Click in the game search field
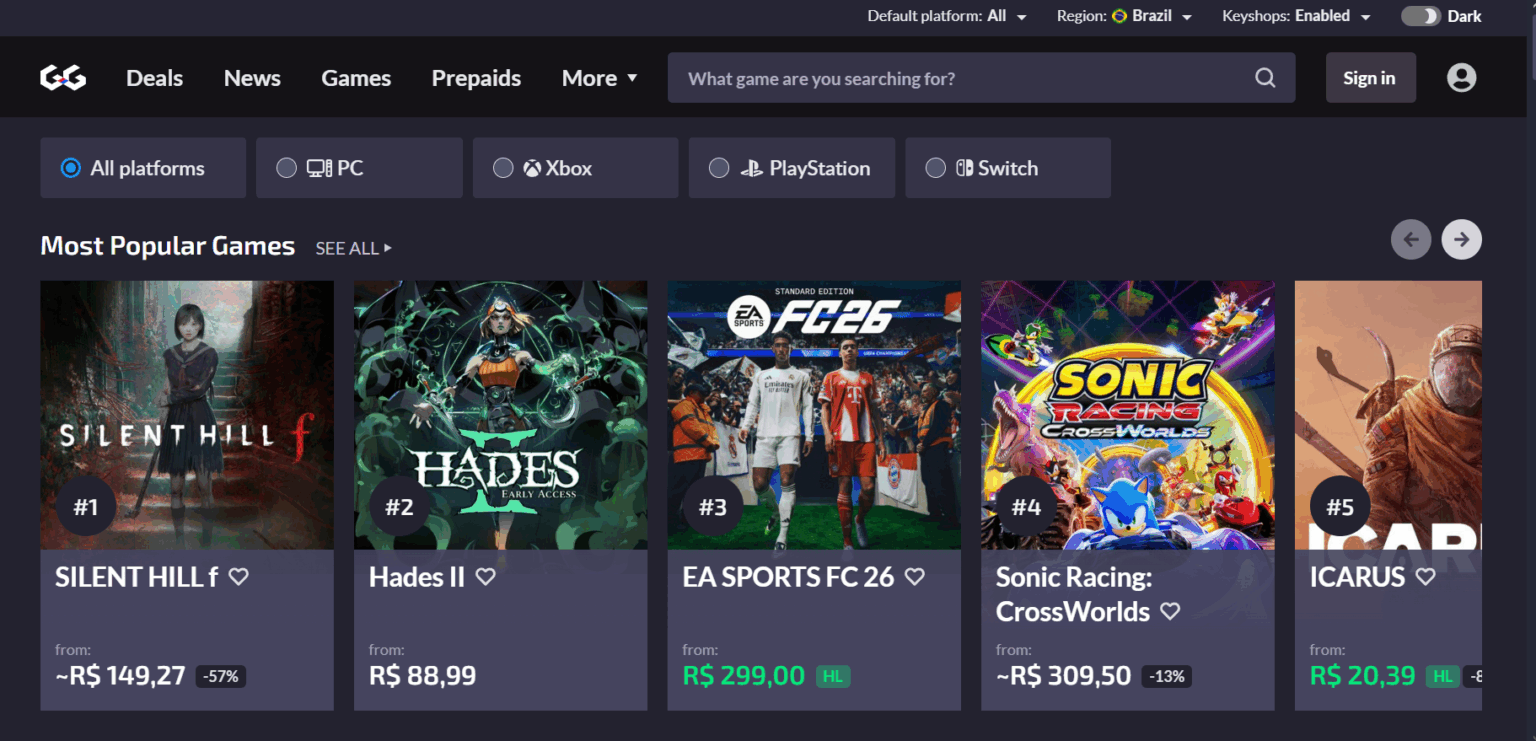1536x741 pixels. [960, 78]
